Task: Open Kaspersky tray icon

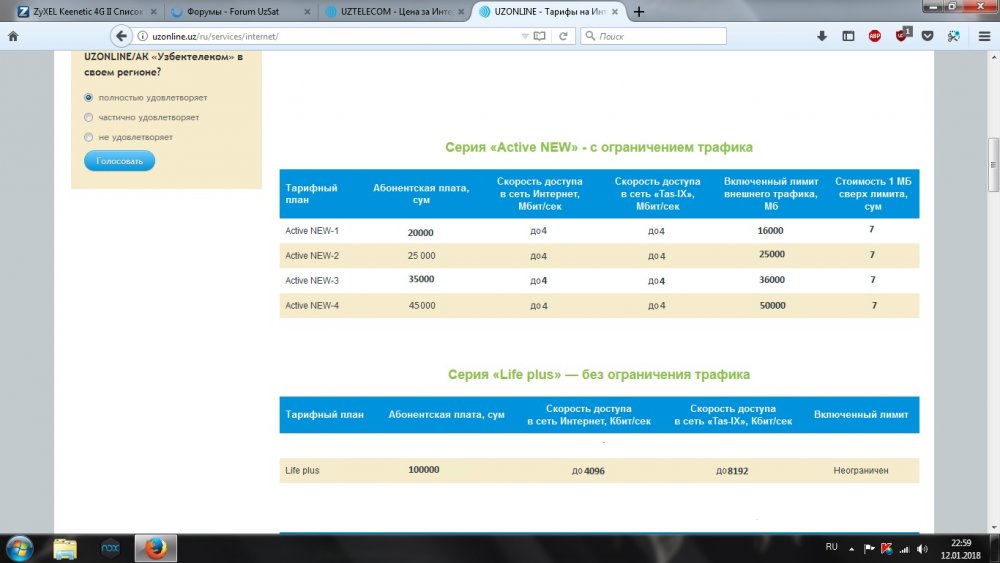Action: (x=886, y=548)
